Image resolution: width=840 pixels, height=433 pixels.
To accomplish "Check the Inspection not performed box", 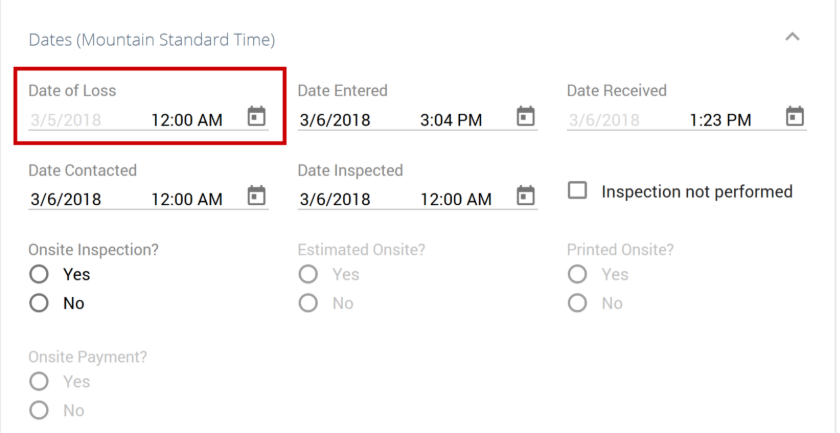I will (577, 191).
